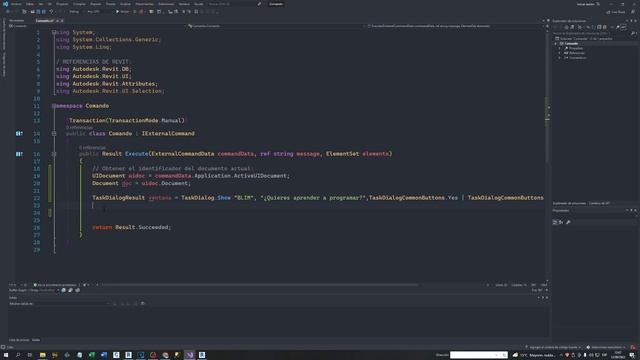Open the Windows Start menu

tap(6, 355)
